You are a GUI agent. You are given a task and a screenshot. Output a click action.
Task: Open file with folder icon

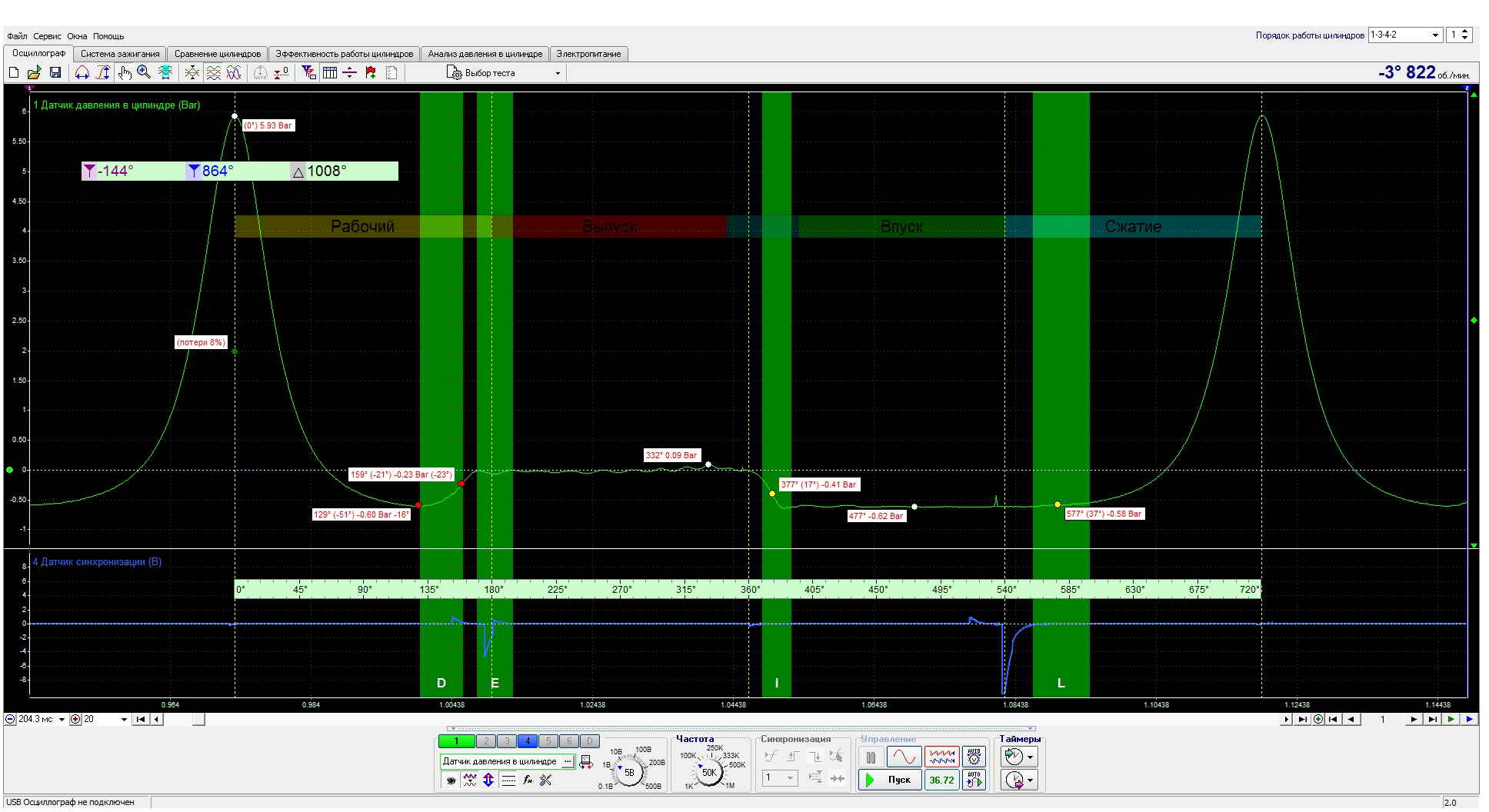point(34,73)
